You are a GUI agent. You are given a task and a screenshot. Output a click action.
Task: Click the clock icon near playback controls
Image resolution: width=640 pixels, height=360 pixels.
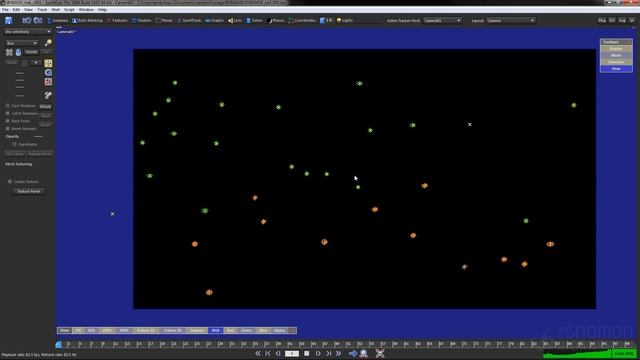(364, 353)
